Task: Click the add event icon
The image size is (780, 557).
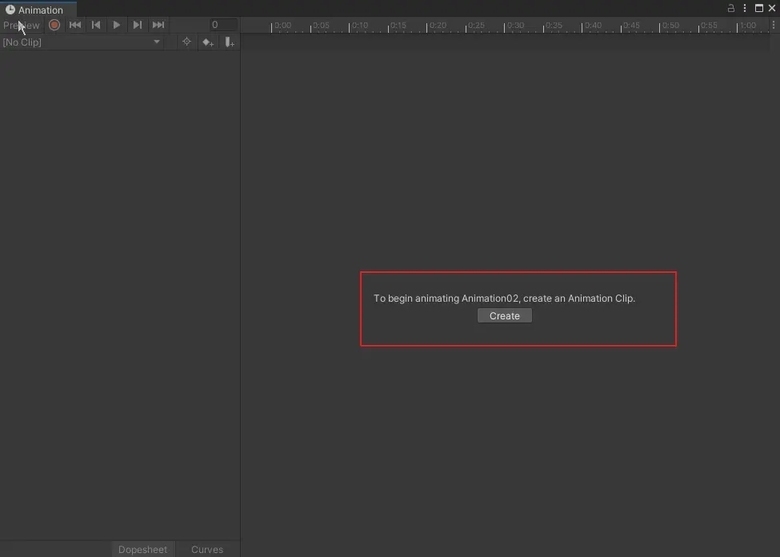Action: 229,42
